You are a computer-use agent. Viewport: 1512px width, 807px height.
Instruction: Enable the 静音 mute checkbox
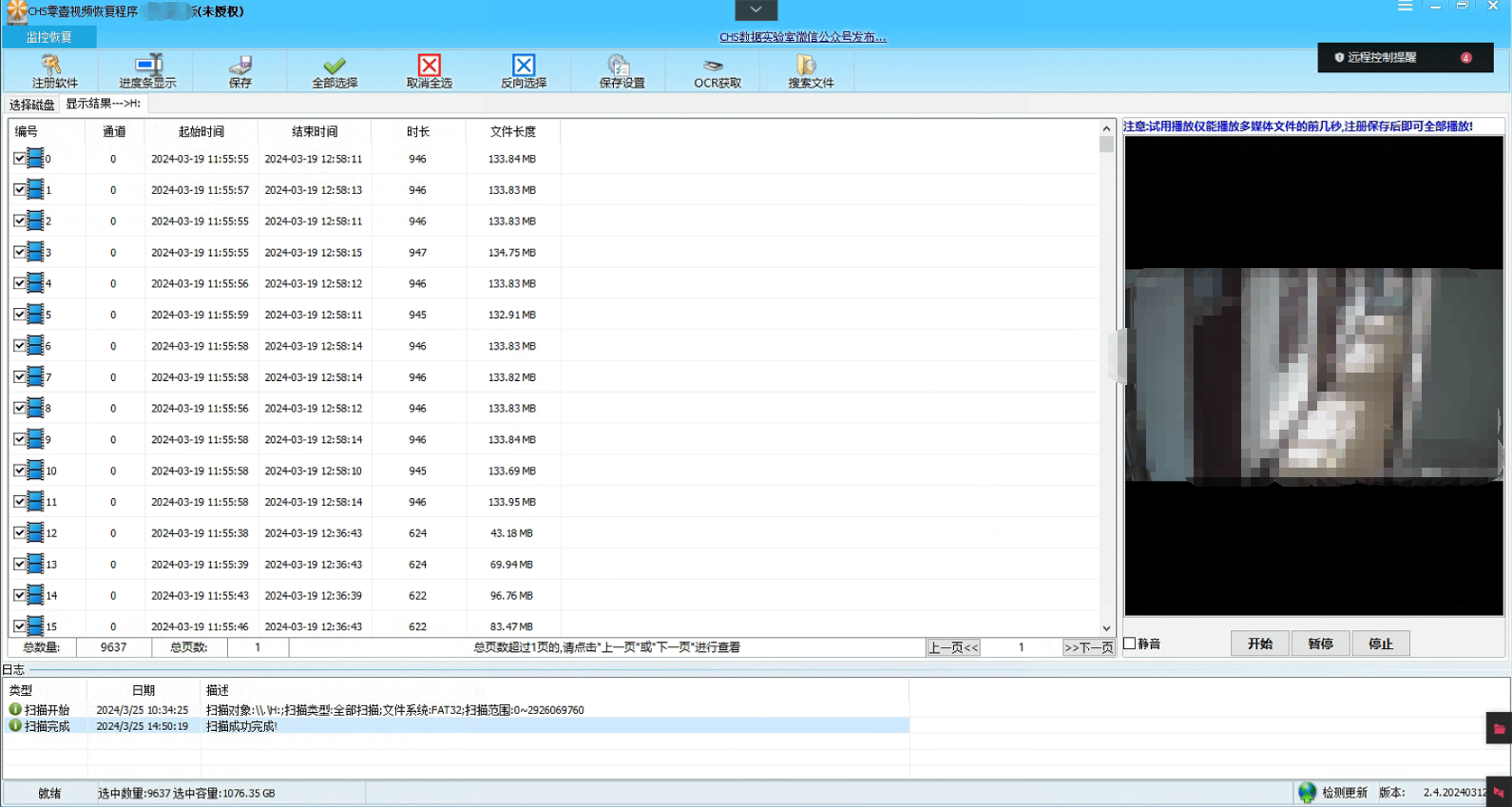[1130, 644]
